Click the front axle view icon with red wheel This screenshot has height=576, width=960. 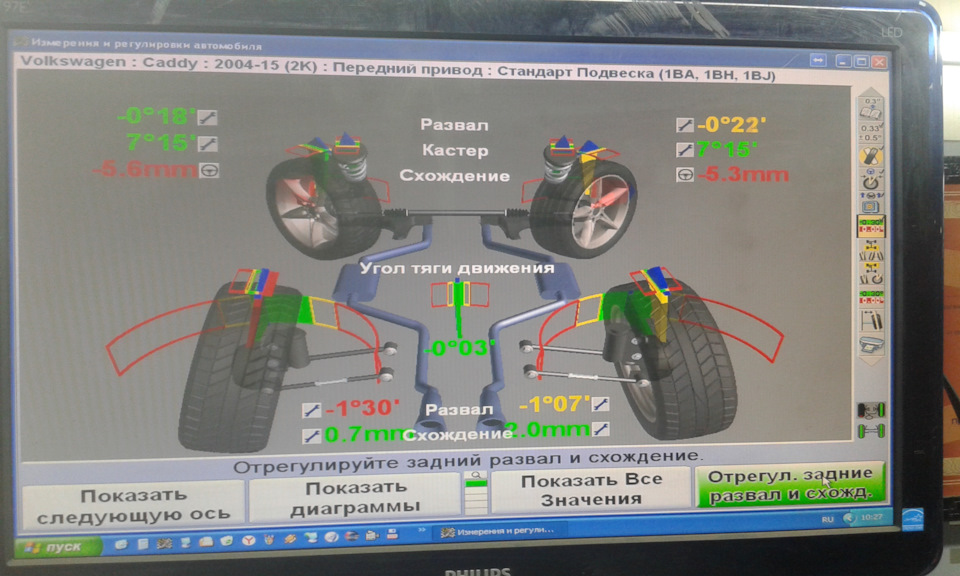point(871,410)
